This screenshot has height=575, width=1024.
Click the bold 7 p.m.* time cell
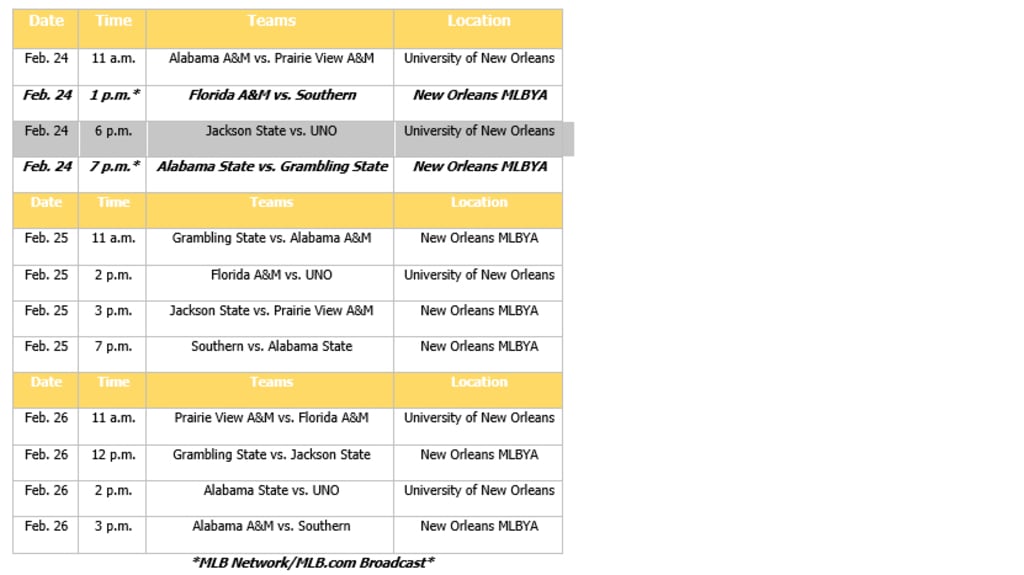click(x=113, y=167)
